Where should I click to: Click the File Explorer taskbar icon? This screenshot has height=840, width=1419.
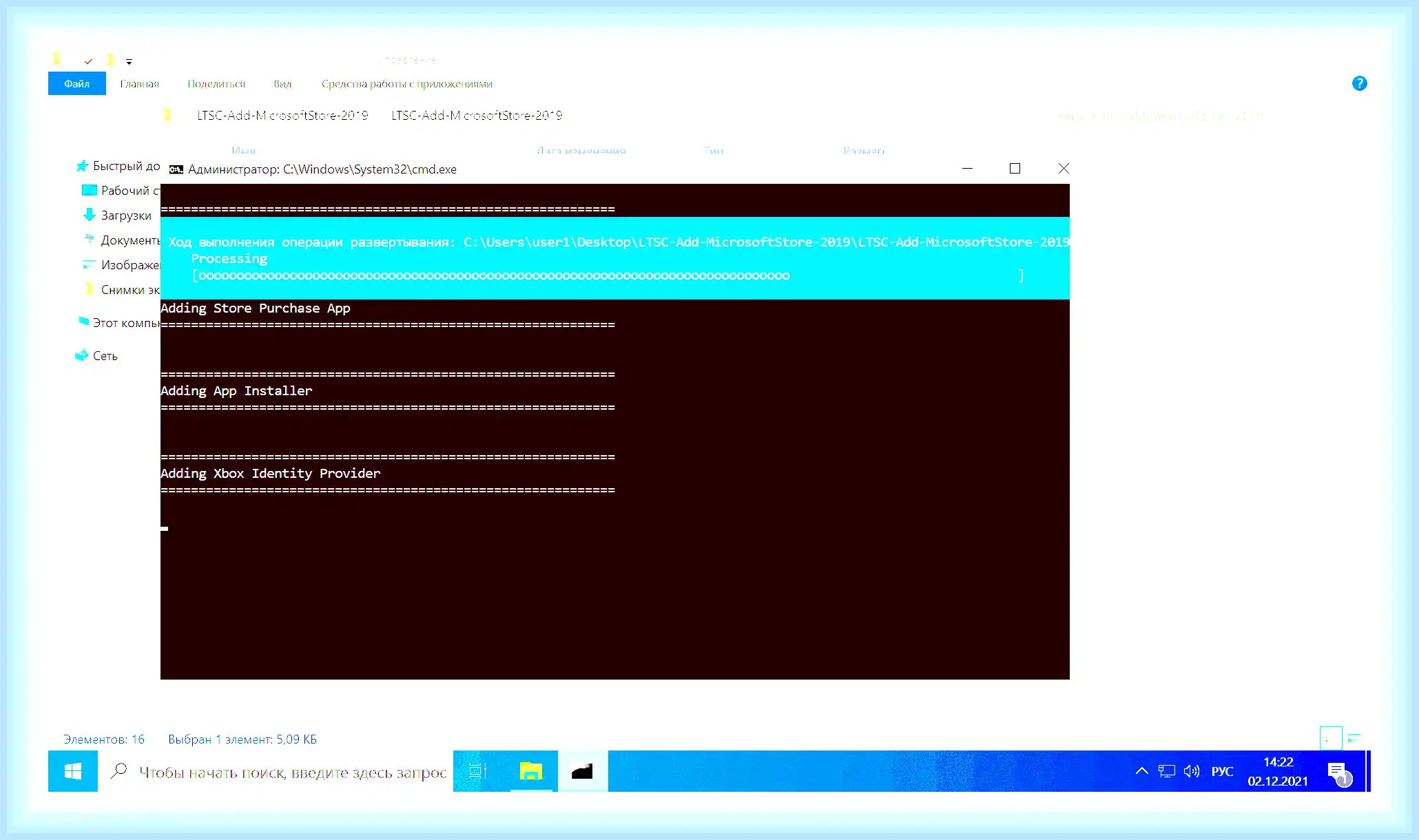point(530,771)
